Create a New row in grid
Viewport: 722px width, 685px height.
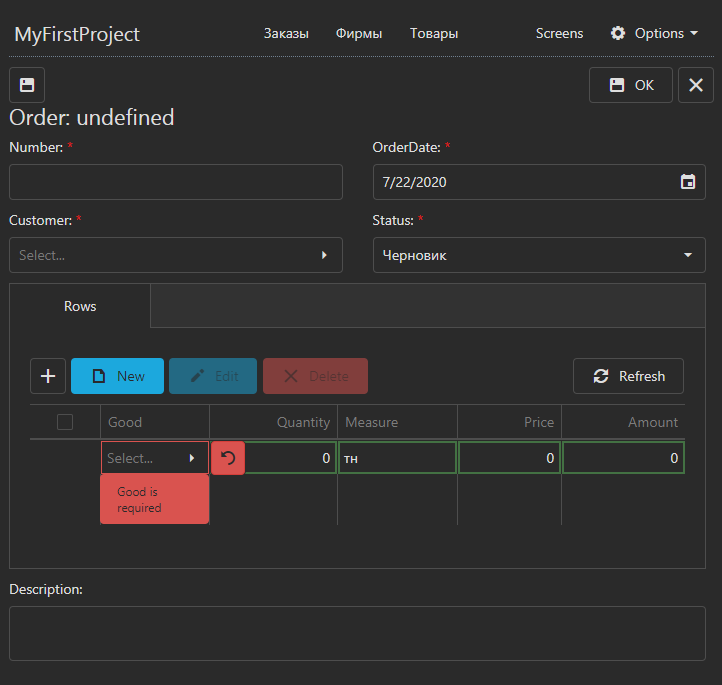pyautogui.click(x=119, y=376)
